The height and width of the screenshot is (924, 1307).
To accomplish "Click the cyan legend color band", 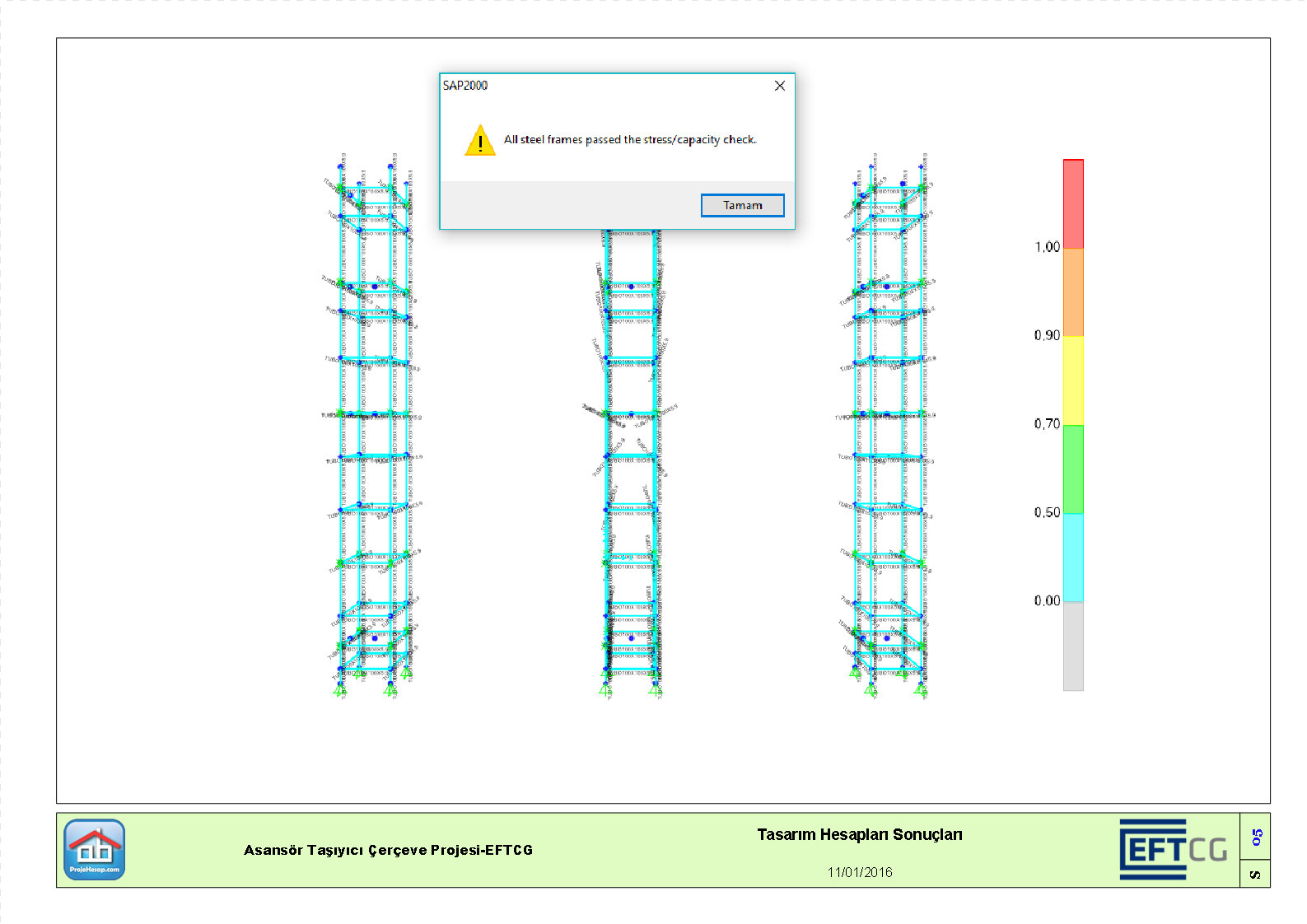I will (1072, 557).
